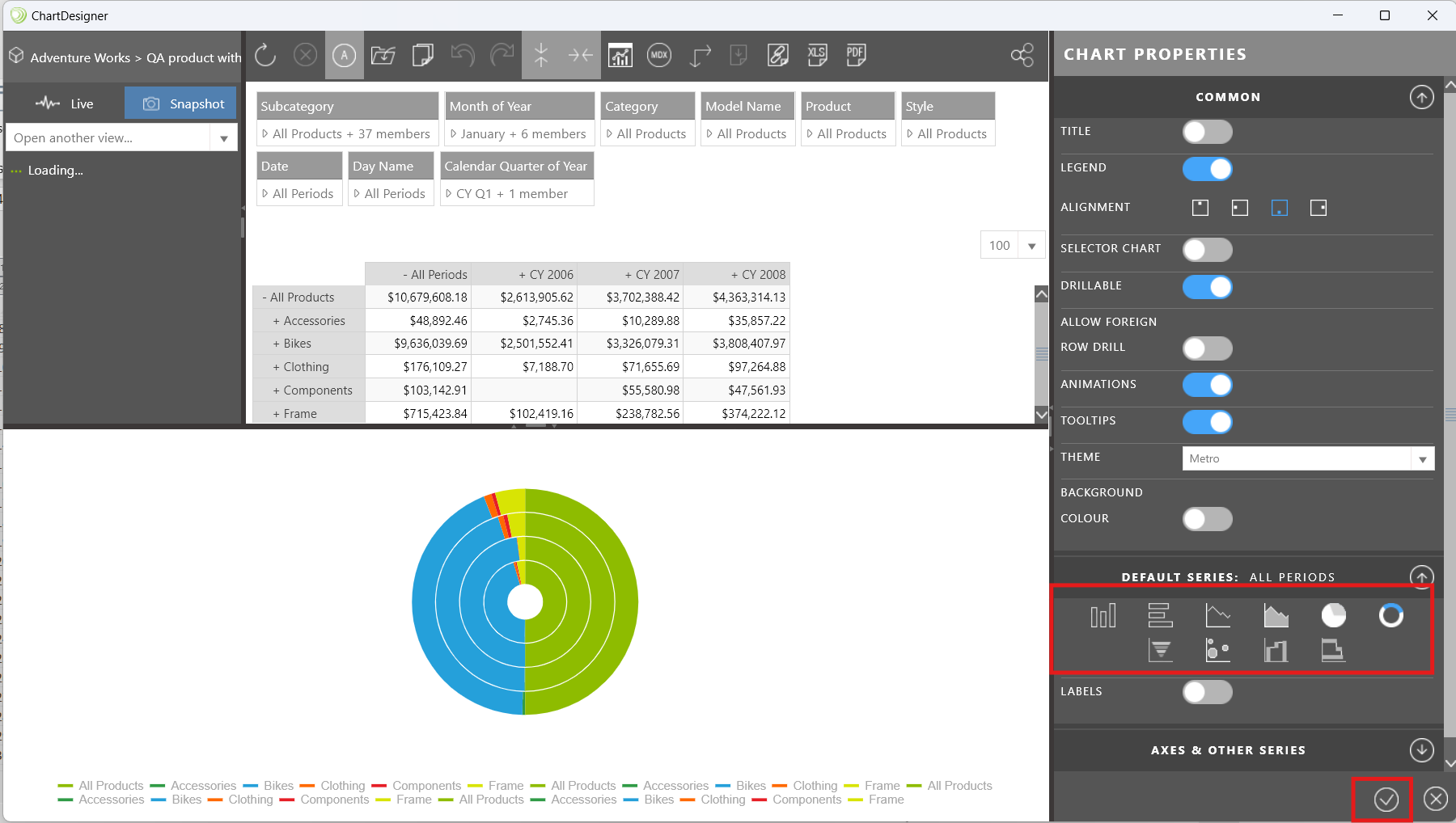Pick the funnel chart type icon

1160,650
